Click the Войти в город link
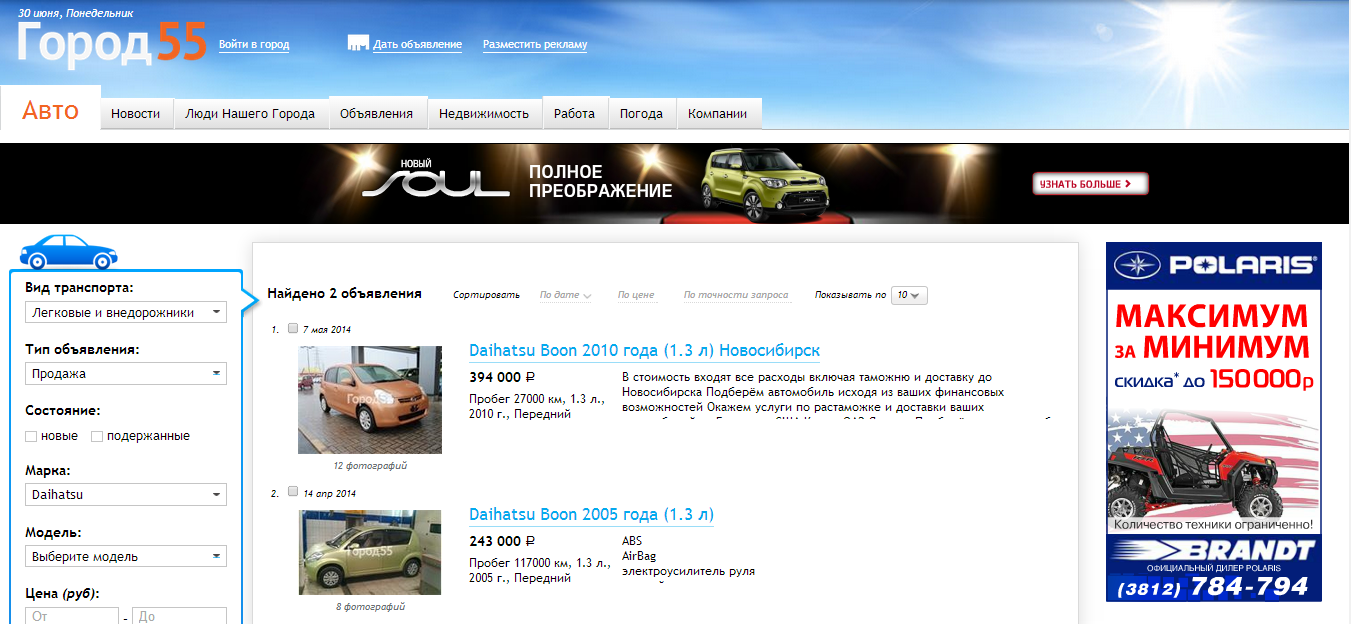The height and width of the screenshot is (624, 1351). [254, 45]
